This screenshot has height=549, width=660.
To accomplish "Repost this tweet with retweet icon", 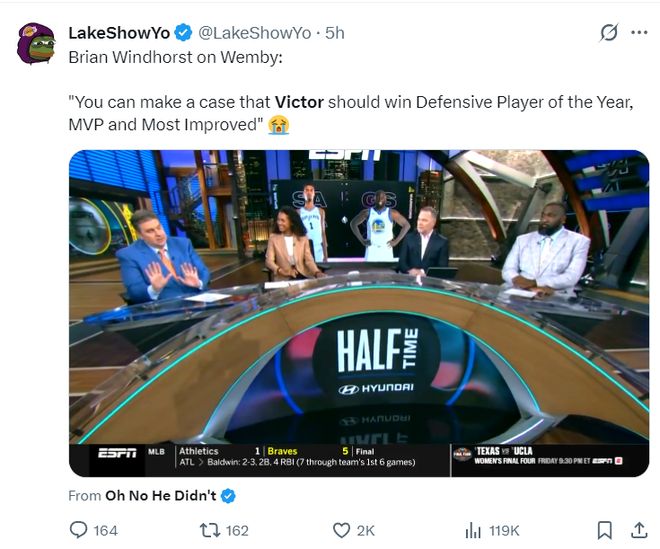I will click(x=210, y=530).
